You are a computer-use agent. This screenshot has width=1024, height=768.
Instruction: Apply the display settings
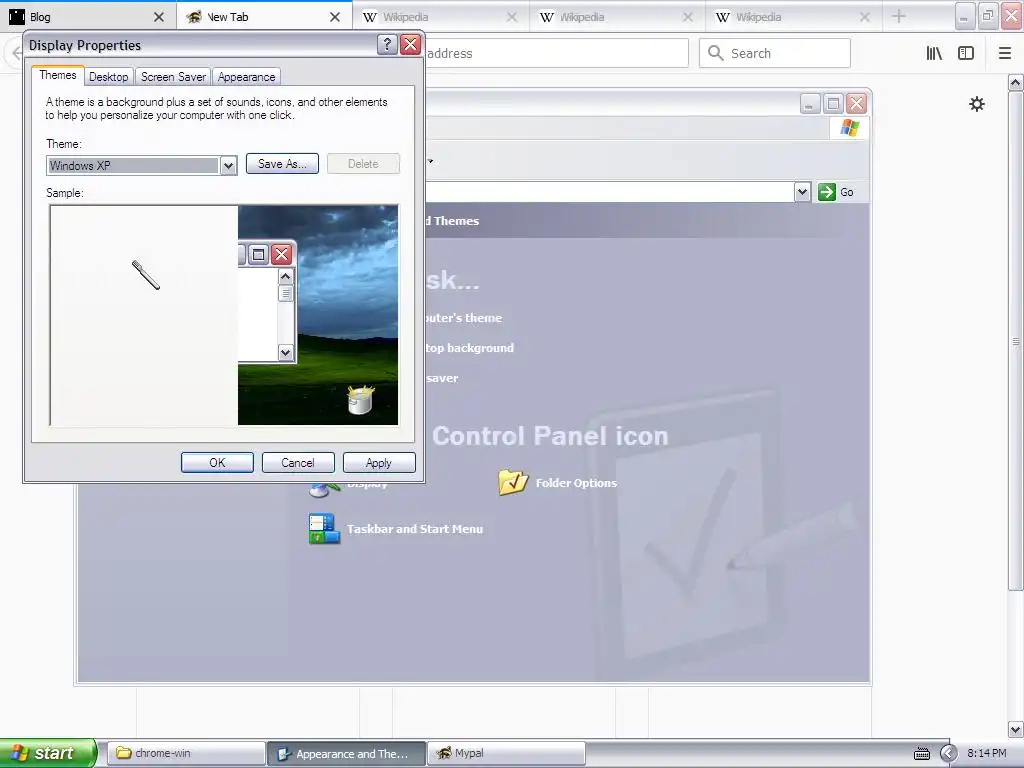379,462
